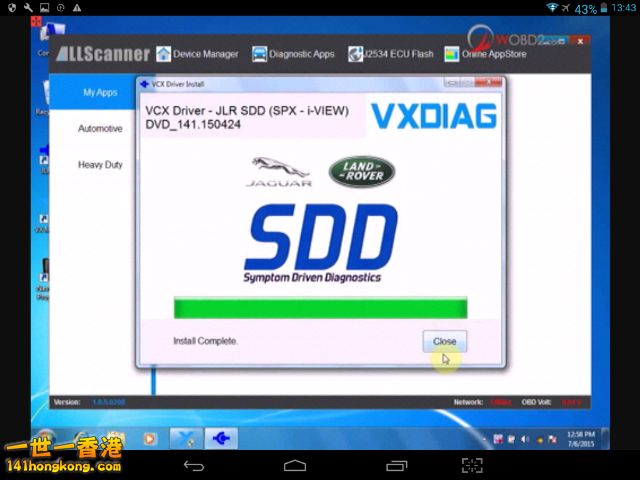Click the Online AppStore icon
Image resolution: width=640 pixels, height=480 pixels.
[451, 54]
